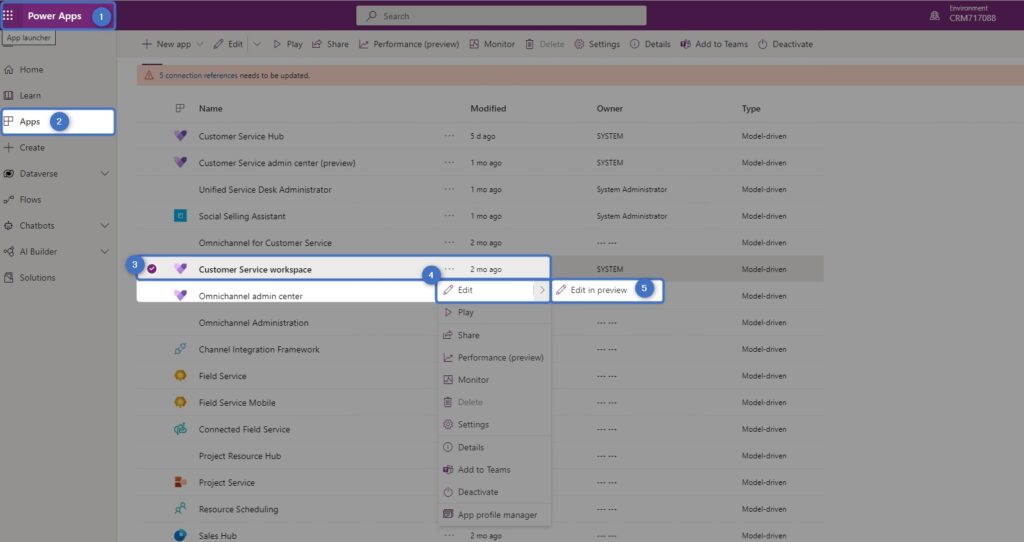Select Apps in the left navigation
Viewport: 1024px width, 542px height.
pyautogui.click(x=58, y=121)
